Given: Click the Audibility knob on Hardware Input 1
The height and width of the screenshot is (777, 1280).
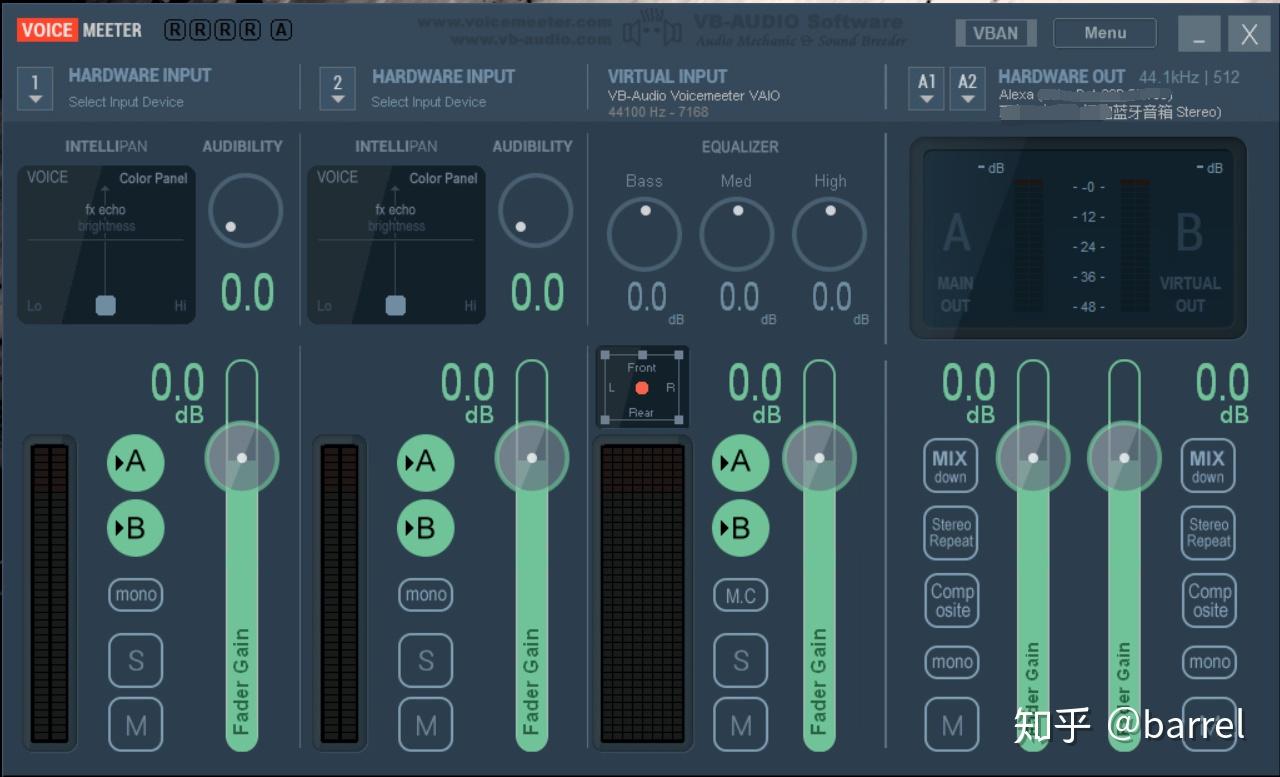Looking at the screenshot, I should (x=245, y=211).
